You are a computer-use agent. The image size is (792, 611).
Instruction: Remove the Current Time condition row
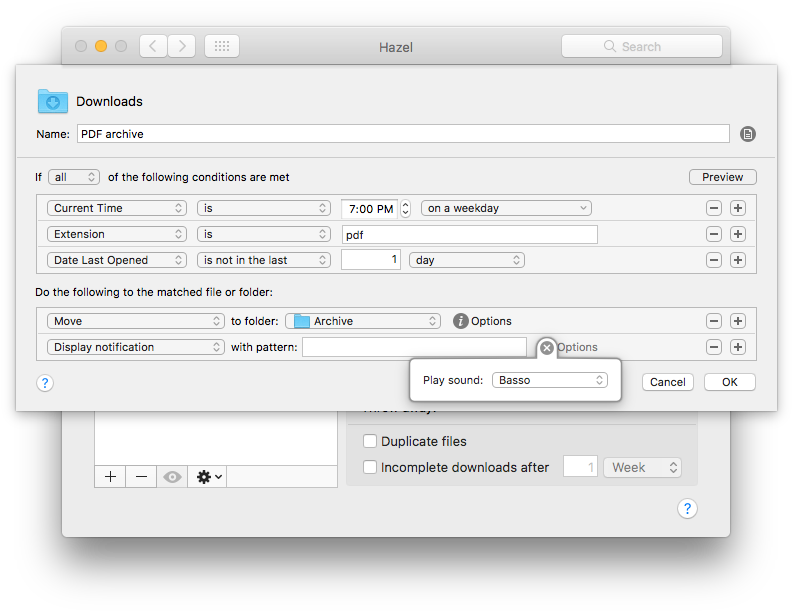714,208
